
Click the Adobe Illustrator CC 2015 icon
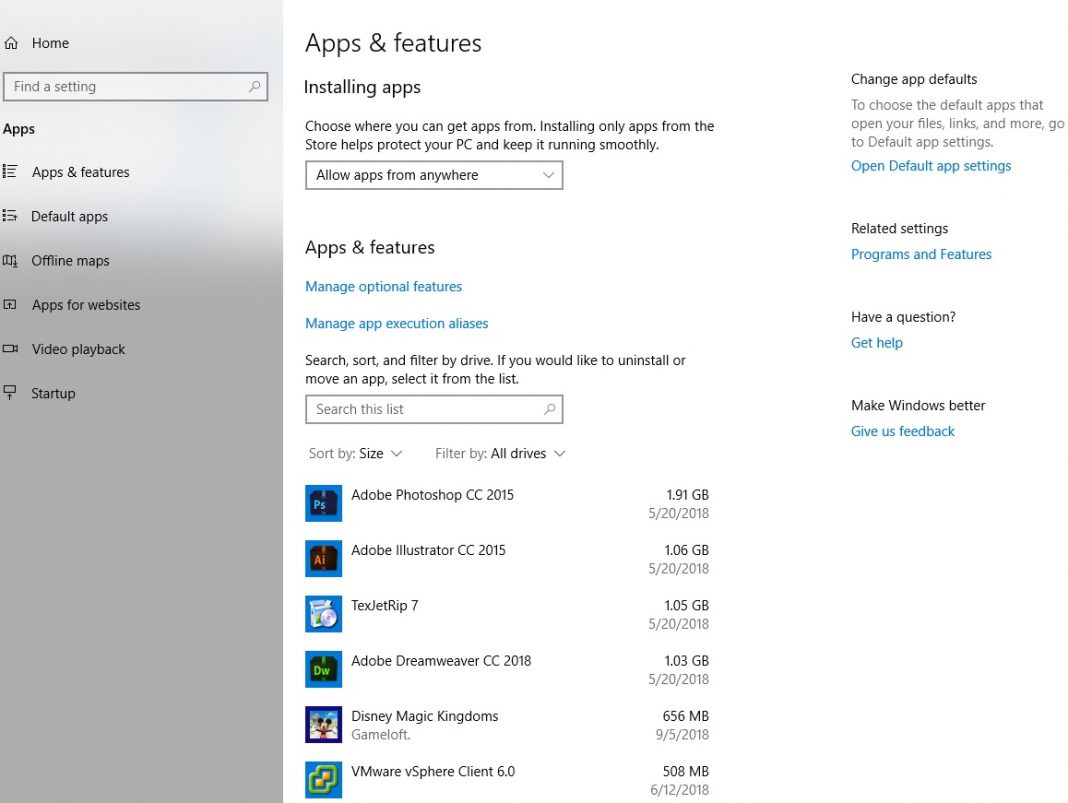(x=323, y=559)
